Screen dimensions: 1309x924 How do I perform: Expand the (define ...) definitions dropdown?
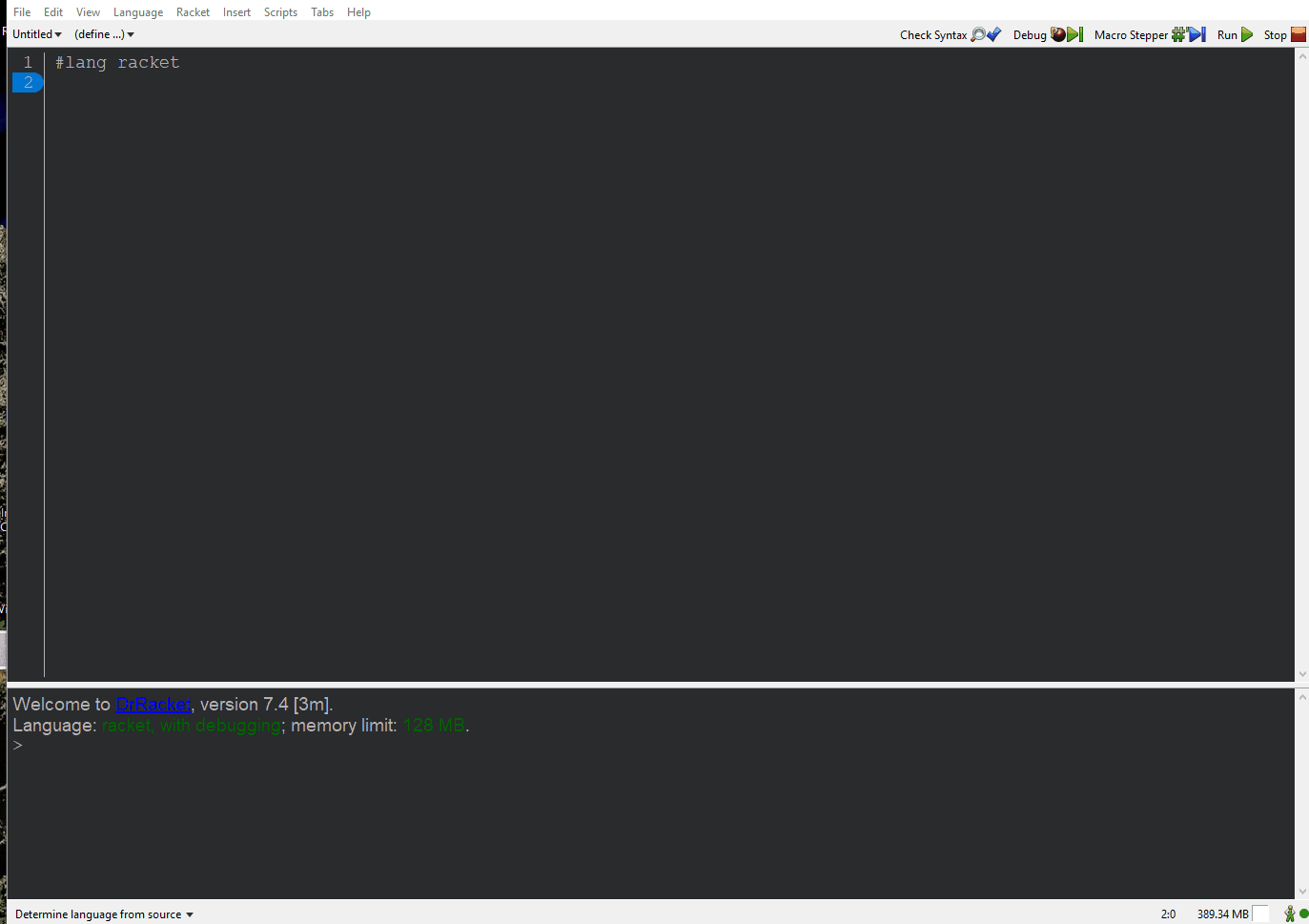click(104, 34)
